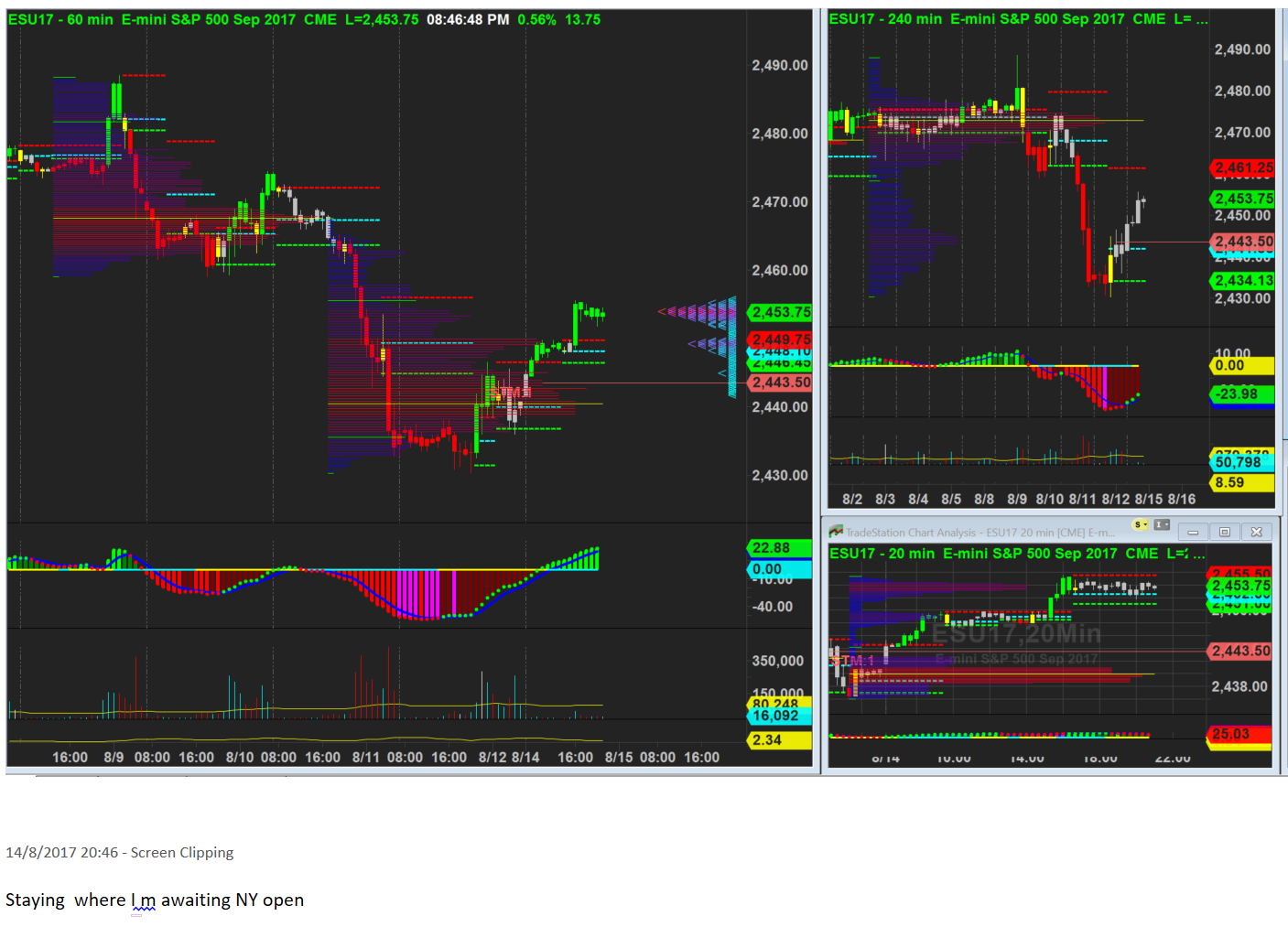Click the ESU17 - 60 min chart status line
1288x927 pixels.
coord(304,19)
